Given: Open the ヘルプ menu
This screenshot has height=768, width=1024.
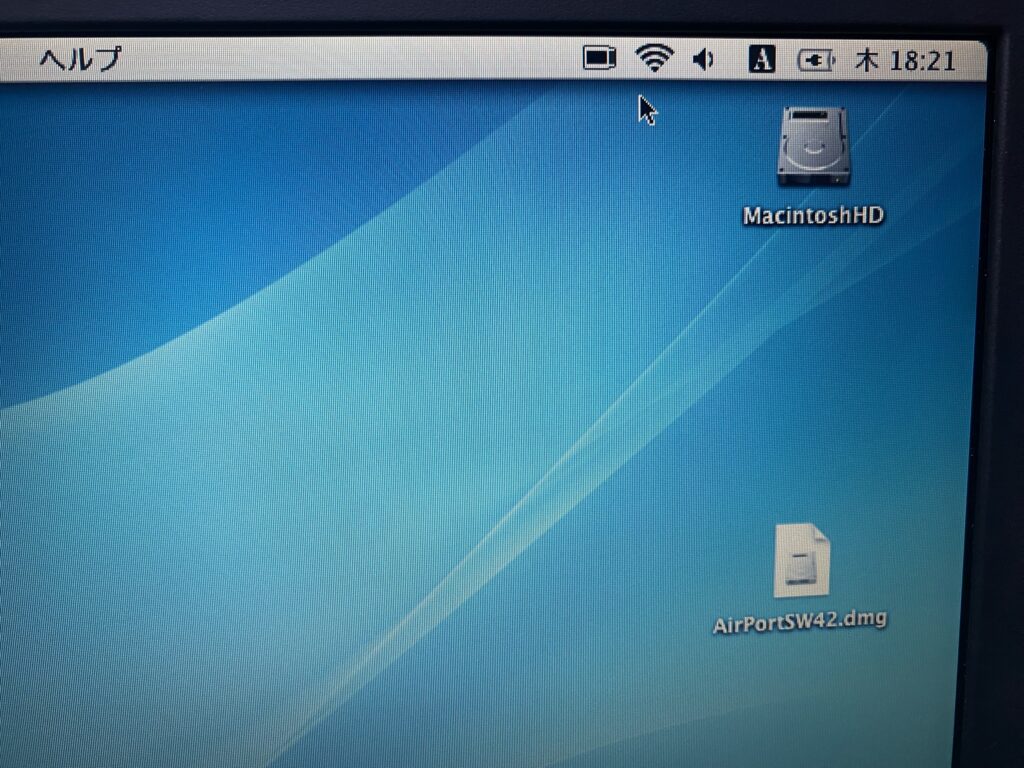Looking at the screenshot, I should 81,59.
